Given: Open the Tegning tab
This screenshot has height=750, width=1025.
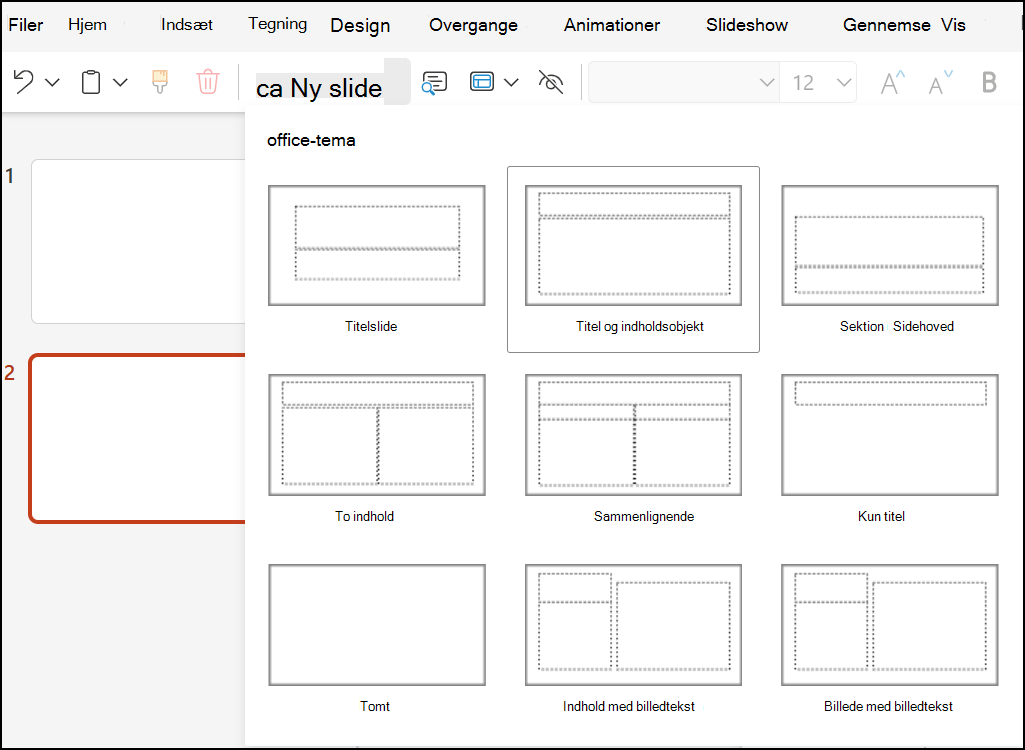Looking at the screenshot, I should pos(278,24).
